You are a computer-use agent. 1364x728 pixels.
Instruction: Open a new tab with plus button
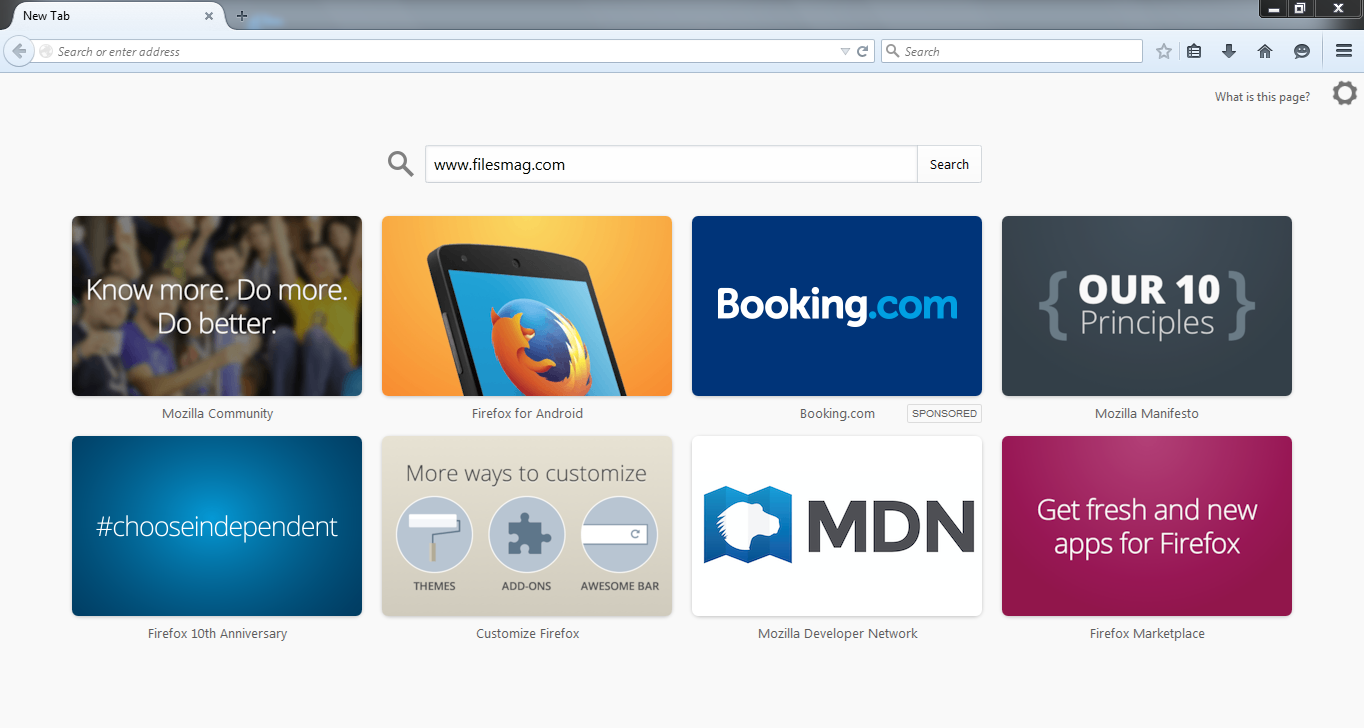tap(242, 16)
